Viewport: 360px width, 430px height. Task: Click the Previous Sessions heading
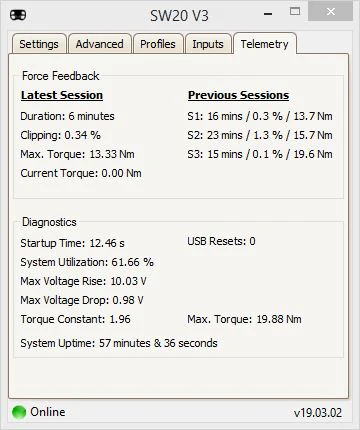point(238,95)
